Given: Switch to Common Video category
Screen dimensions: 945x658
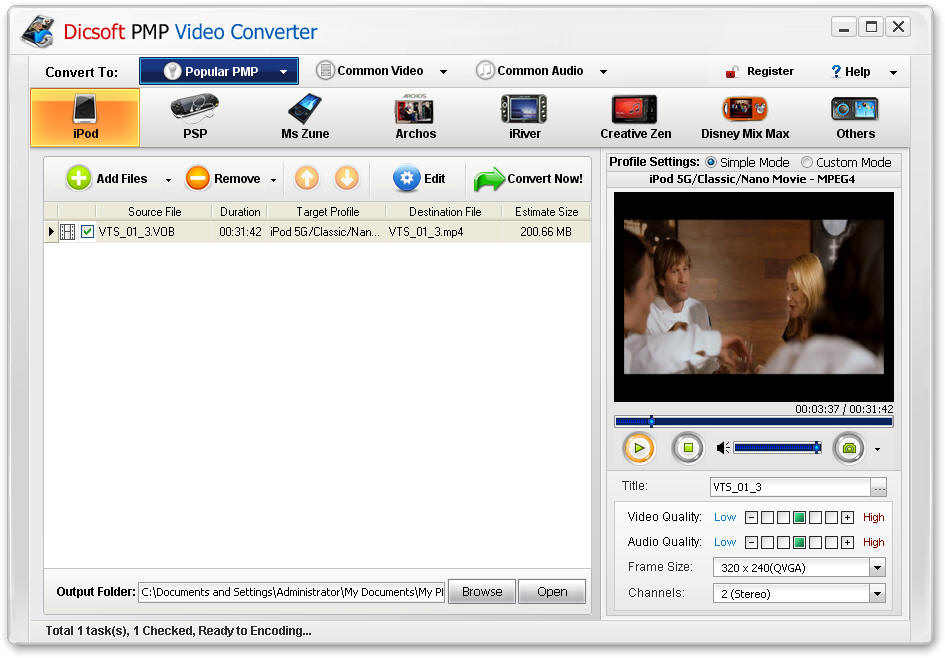Looking at the screenshot, I should (x=383, y=71).
